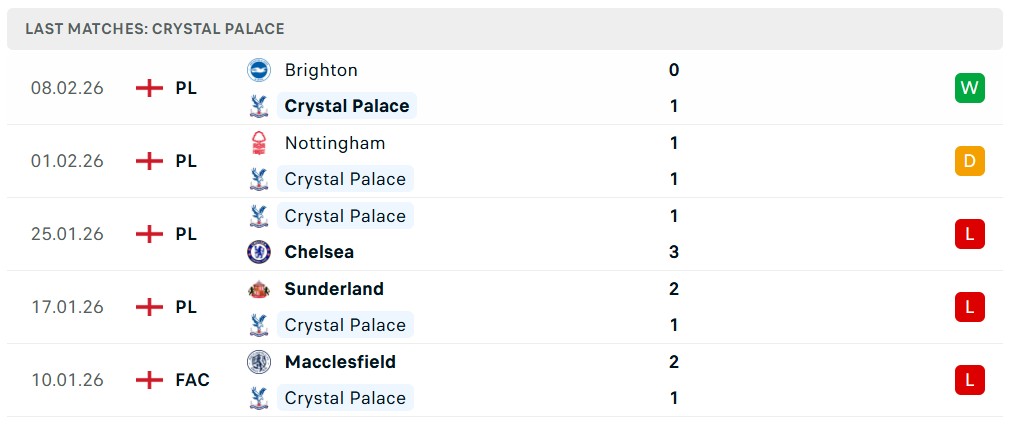Click England flag on 08.02.26 row

[x=150, y=88]
